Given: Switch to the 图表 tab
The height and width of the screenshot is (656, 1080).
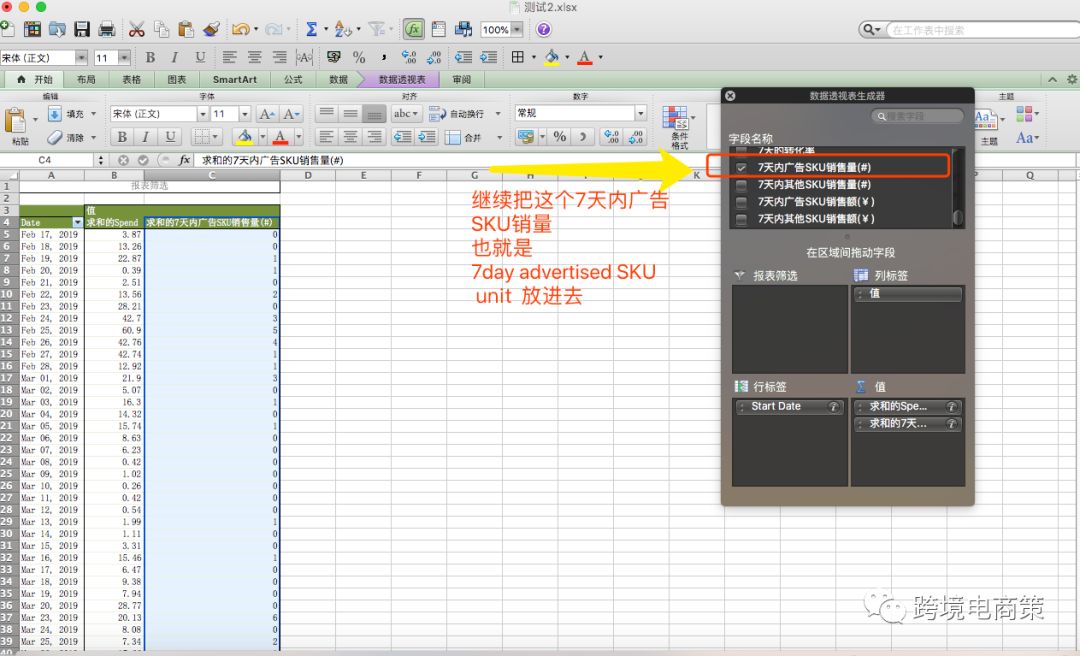Looking at the screenshot, I should pos(177,79).
